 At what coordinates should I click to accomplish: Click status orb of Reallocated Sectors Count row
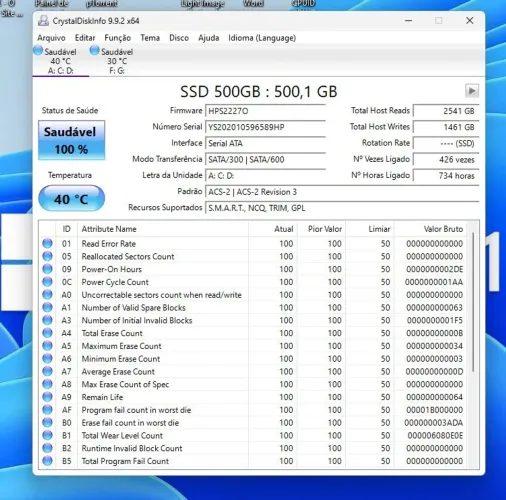[47, 256]
